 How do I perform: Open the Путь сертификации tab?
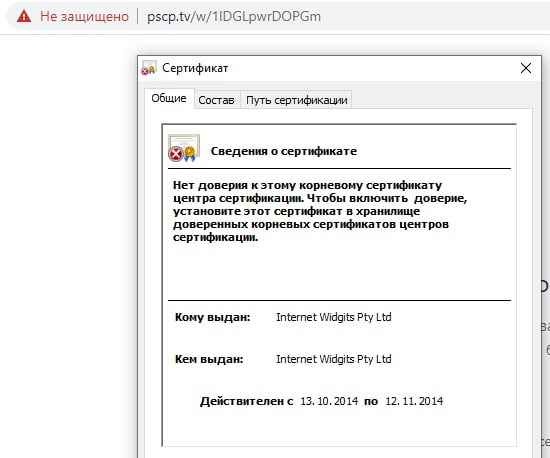point(297,100)
